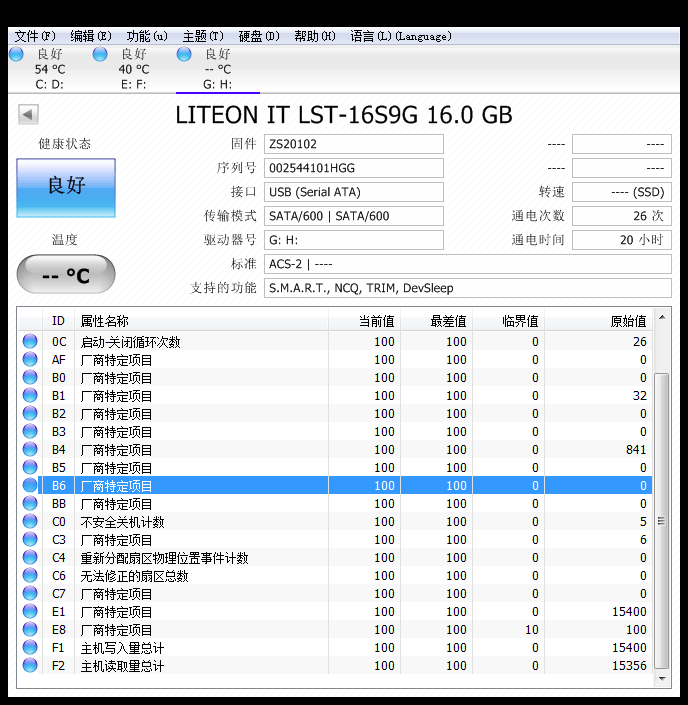The height and width of the screenshot is (705, 688).
Task: Select the 无法修正的扇区总数 row
Action: 335,576
